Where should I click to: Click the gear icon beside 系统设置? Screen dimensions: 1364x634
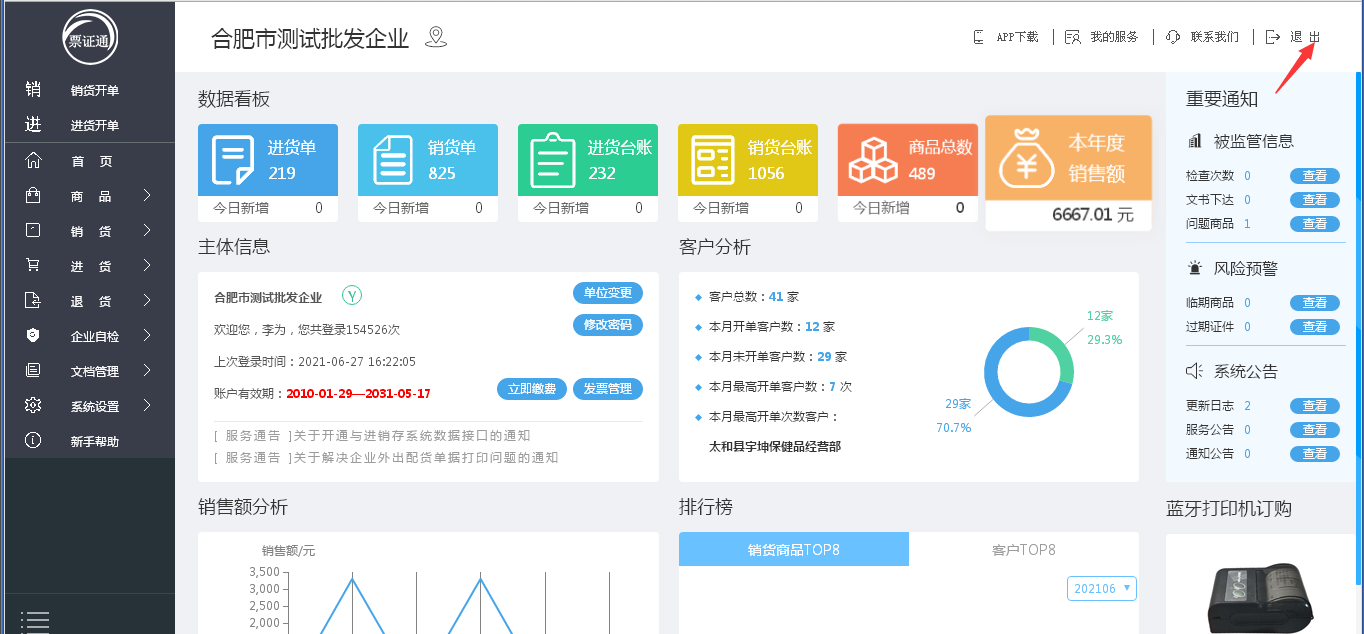[x=33, y=406]
